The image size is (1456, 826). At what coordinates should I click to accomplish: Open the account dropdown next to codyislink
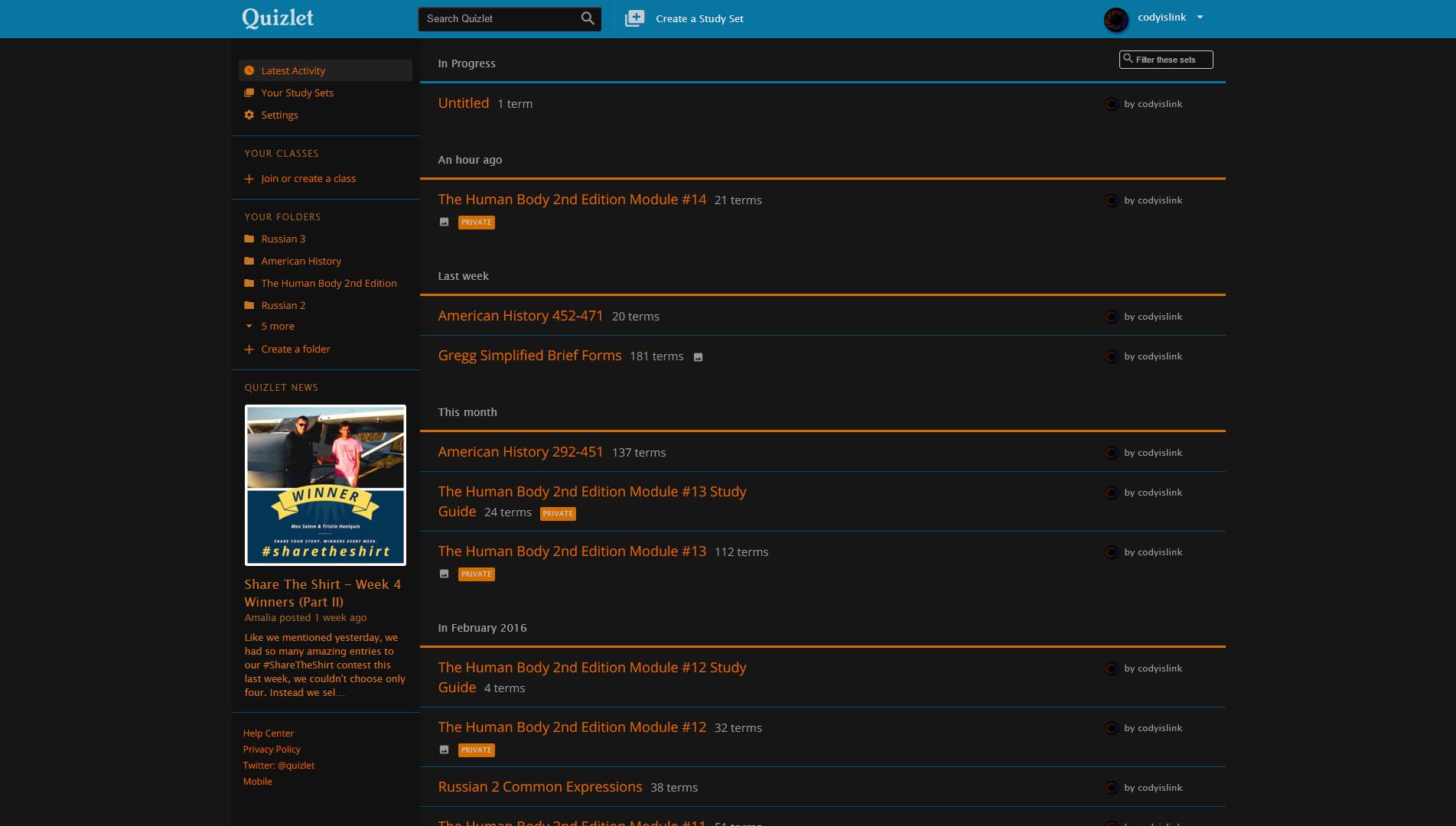point(1200,18)
